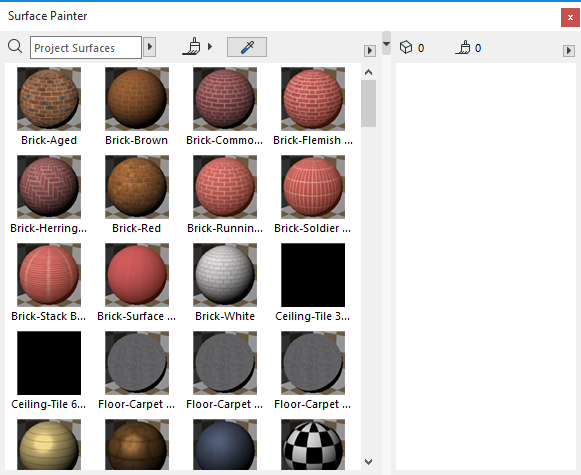This screenshot has width=581, height=475.
Task: Pick the yellow striped wood sphere thumbnail
Action: coord(49,445)
